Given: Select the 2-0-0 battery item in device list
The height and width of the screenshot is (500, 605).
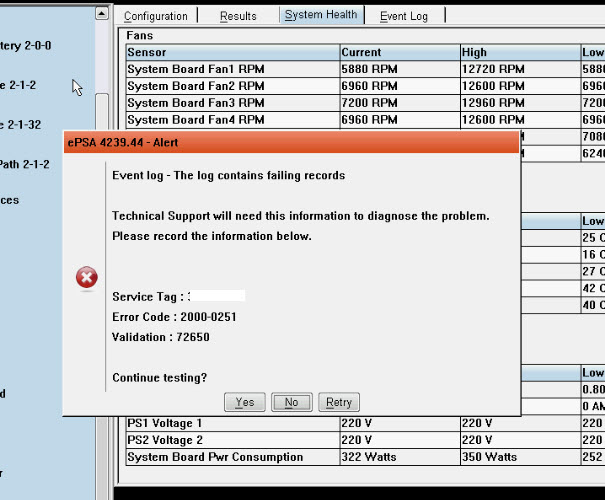Looking at the screenshot, I should (x=26, y=46).
